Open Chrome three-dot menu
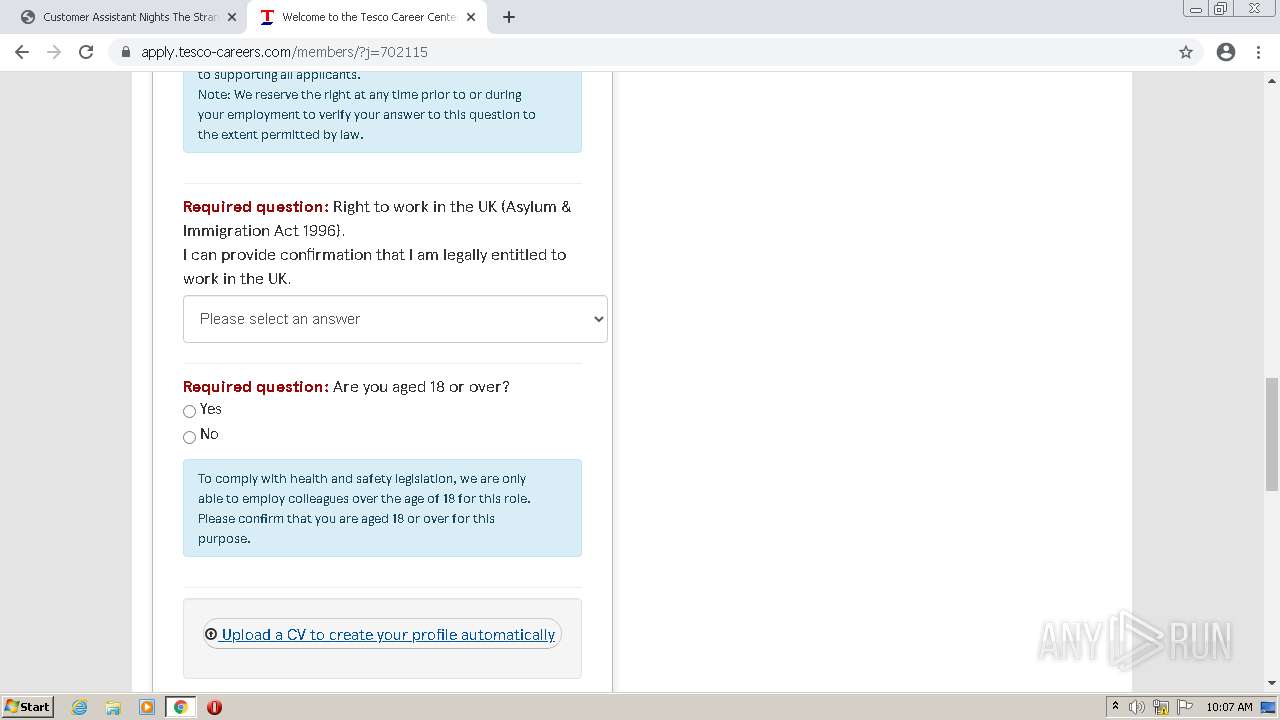Image resolution: width=1280 pixels, height=720 pixels. (1258, 52)
